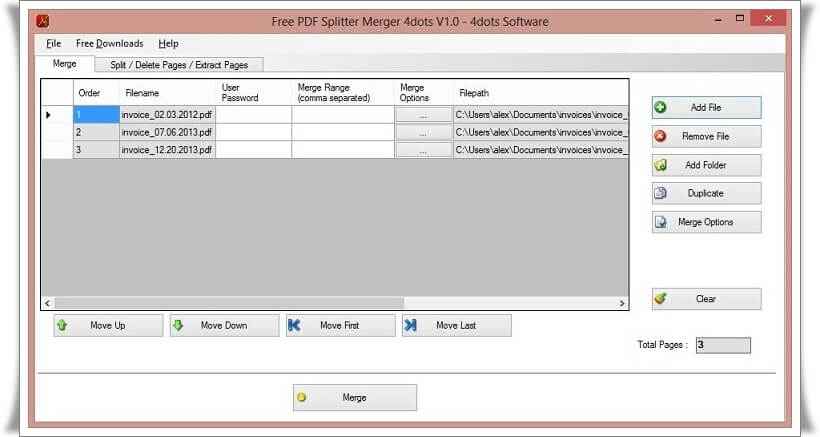The width and height of the screenshot is (820, 437).
Task: Click the Filename column header
Action: [x=167, y=93]
